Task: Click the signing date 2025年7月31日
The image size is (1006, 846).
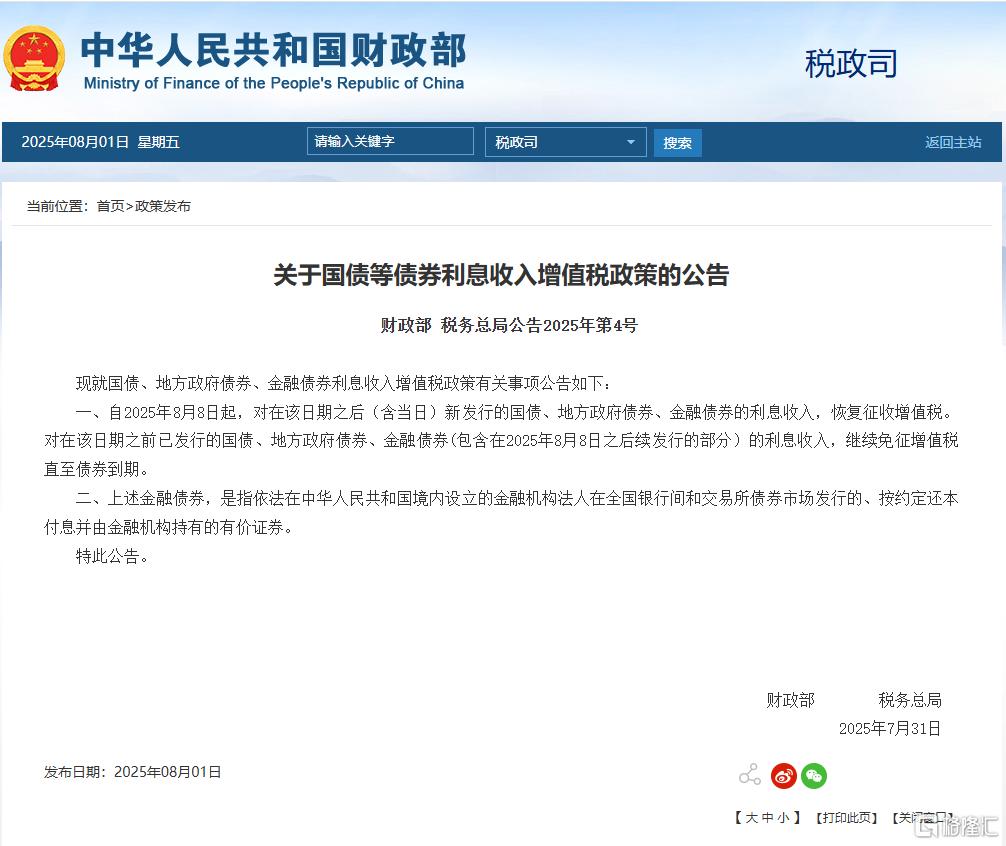Action: tap(890, 729)
